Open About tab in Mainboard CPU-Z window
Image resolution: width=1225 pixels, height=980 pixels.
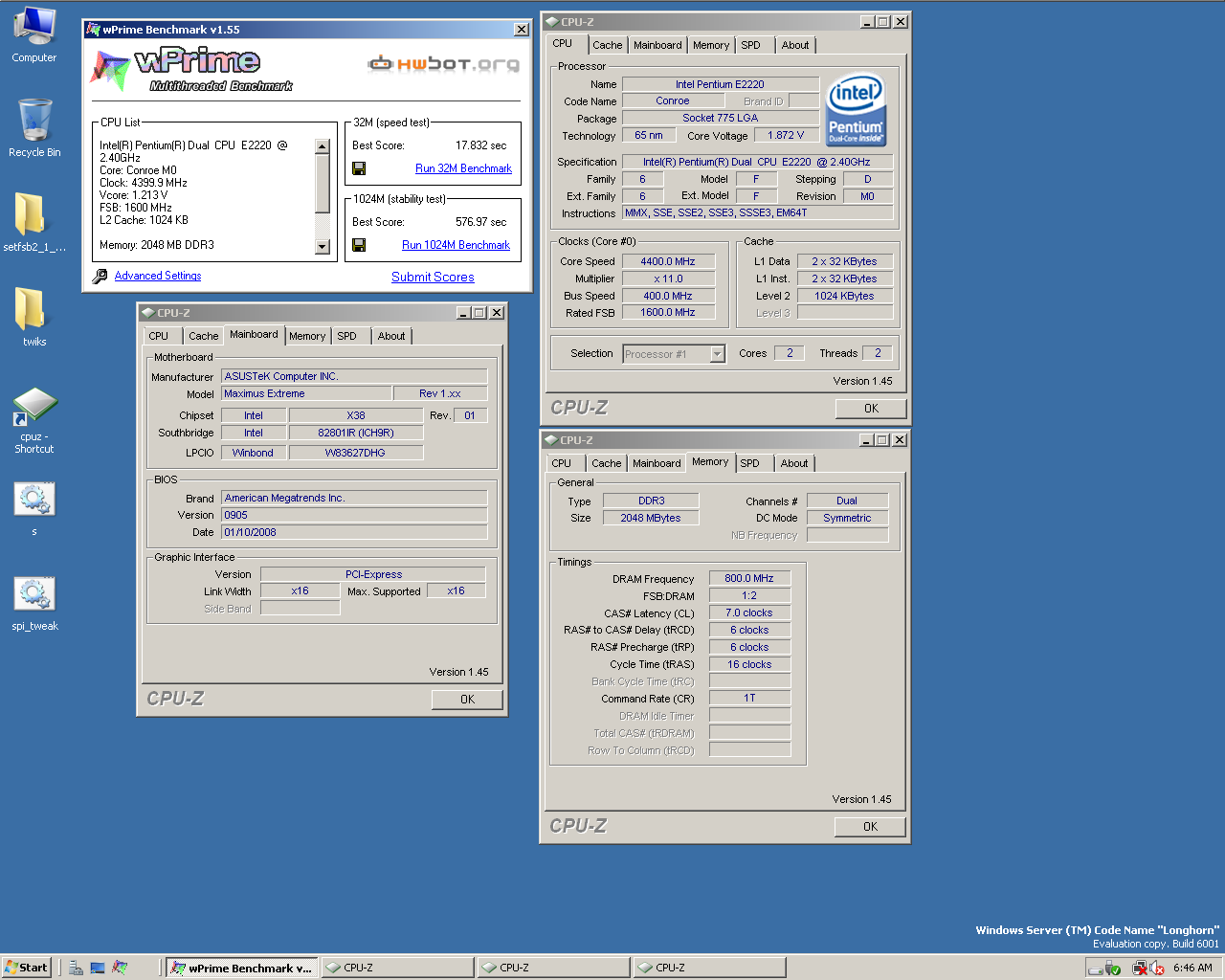tap(391, 336)
